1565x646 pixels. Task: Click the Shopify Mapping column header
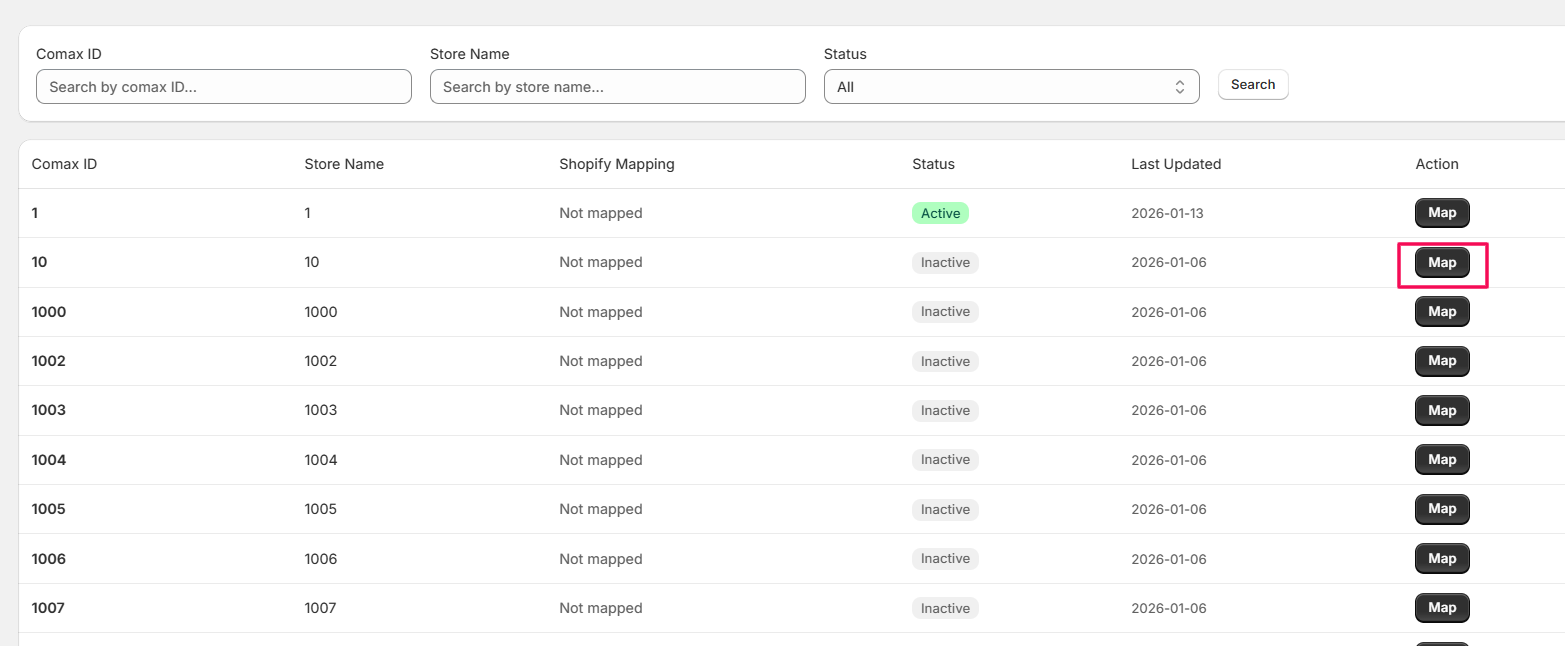616,164
